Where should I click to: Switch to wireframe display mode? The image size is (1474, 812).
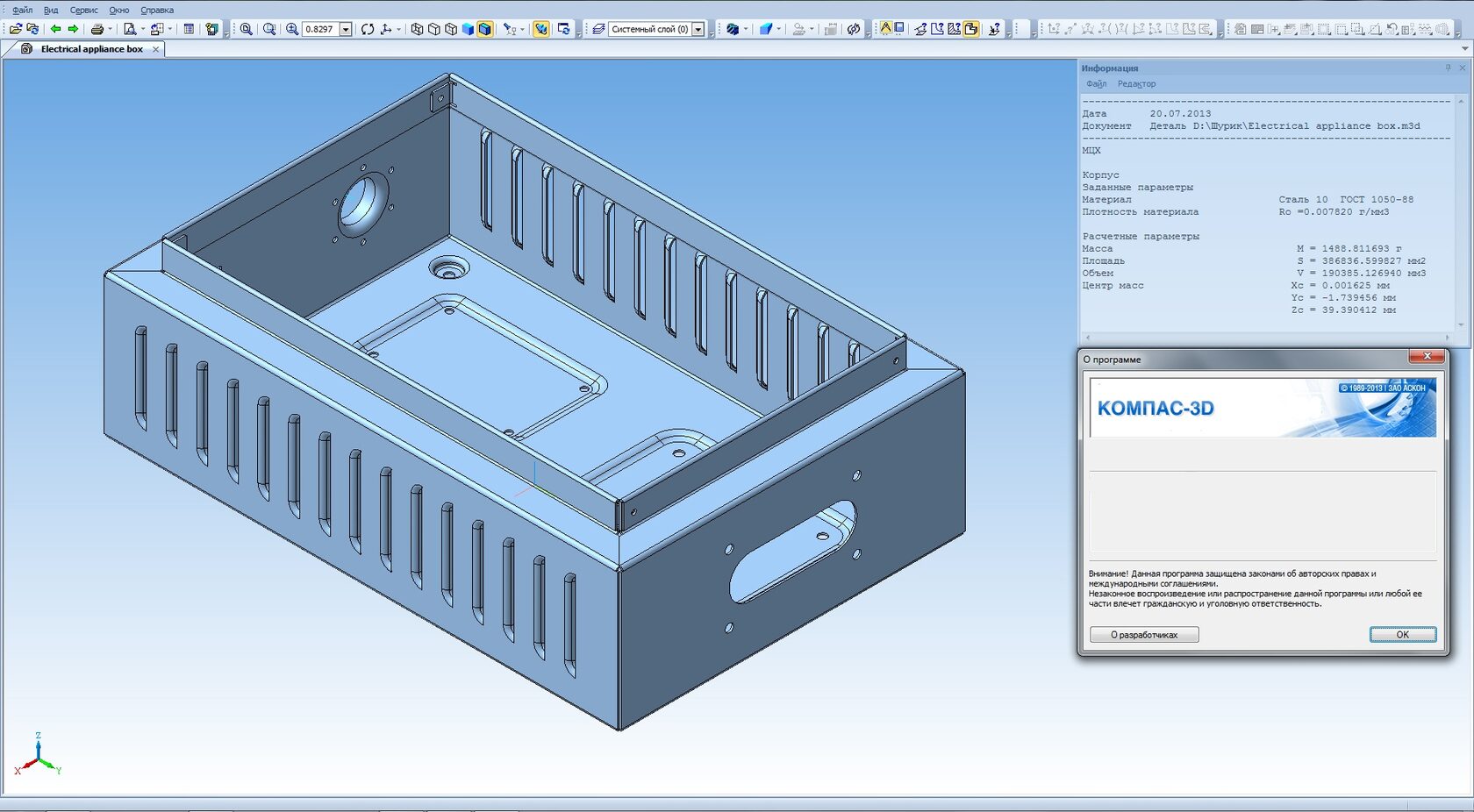417,29
